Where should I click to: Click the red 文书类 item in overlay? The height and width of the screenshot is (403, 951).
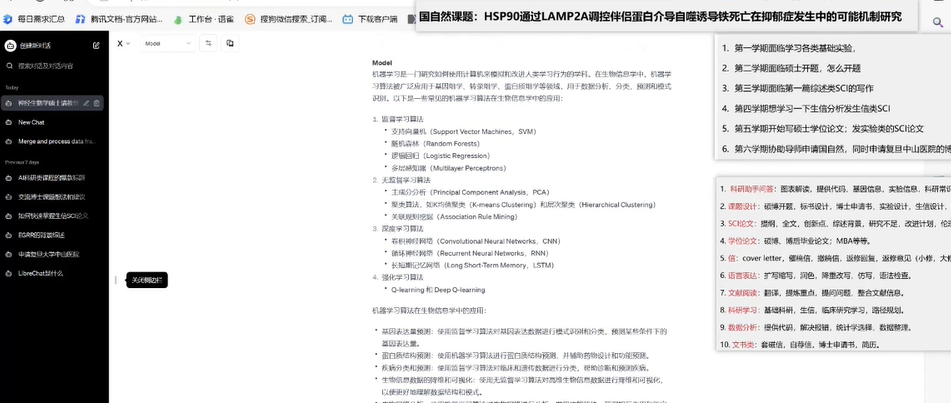point(741,345)
